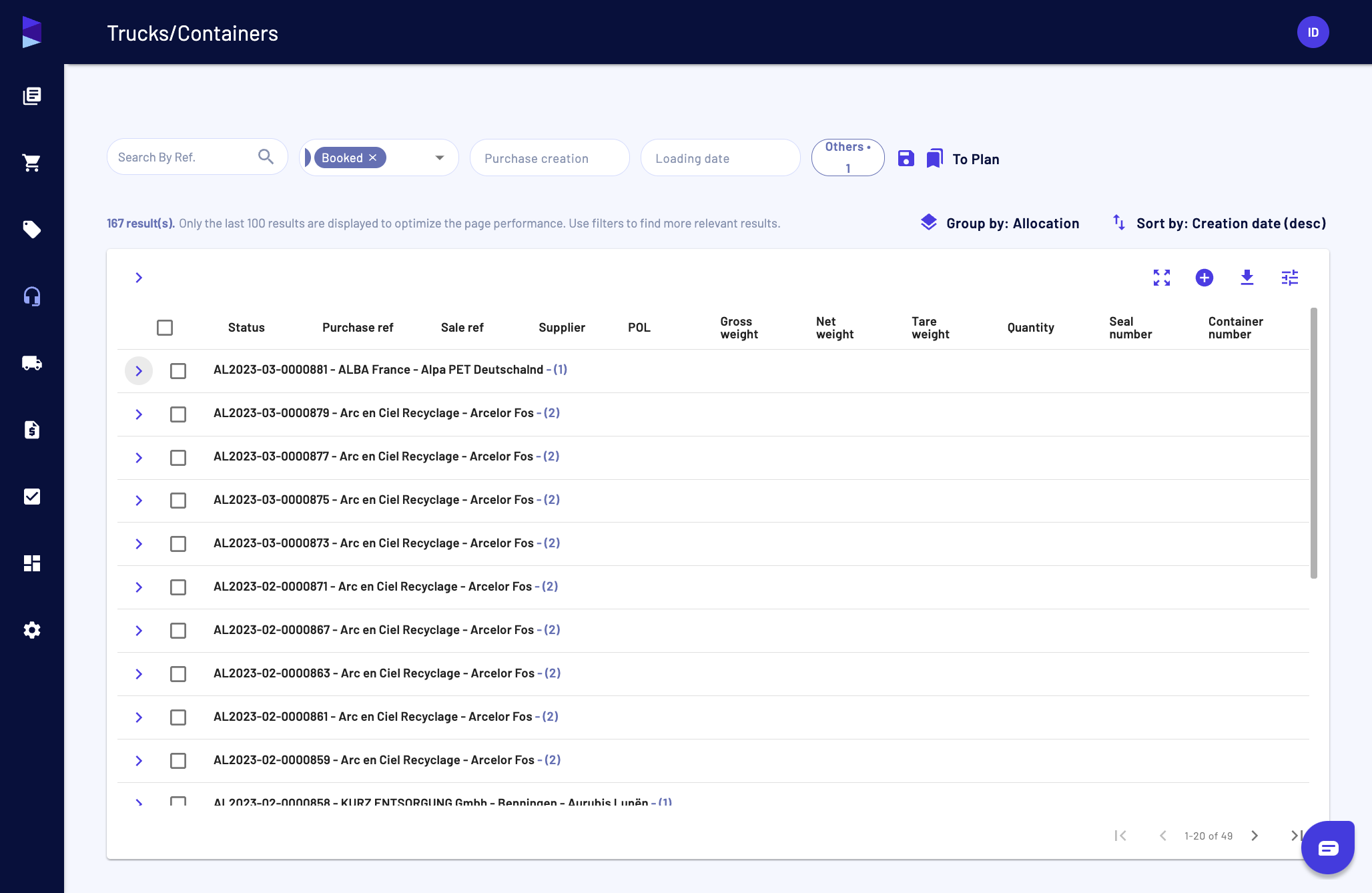This screenshot has height=893, width=1372.
Task: Open the shopping cart purchases icon
Action: point(32,163)
